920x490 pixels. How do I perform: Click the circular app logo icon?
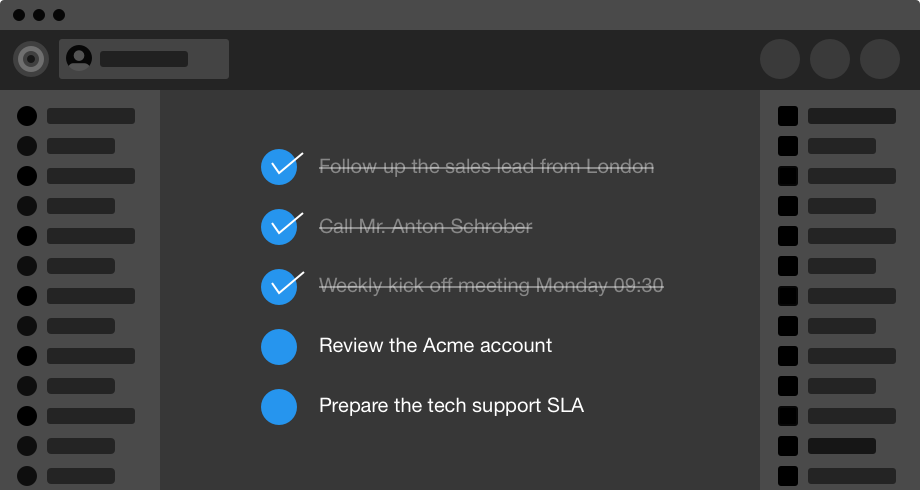[x=31, y=59]
